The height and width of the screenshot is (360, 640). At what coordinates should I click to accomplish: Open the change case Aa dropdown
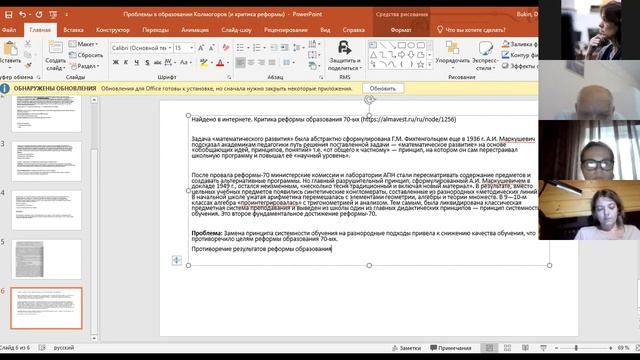tap(185, 62)
